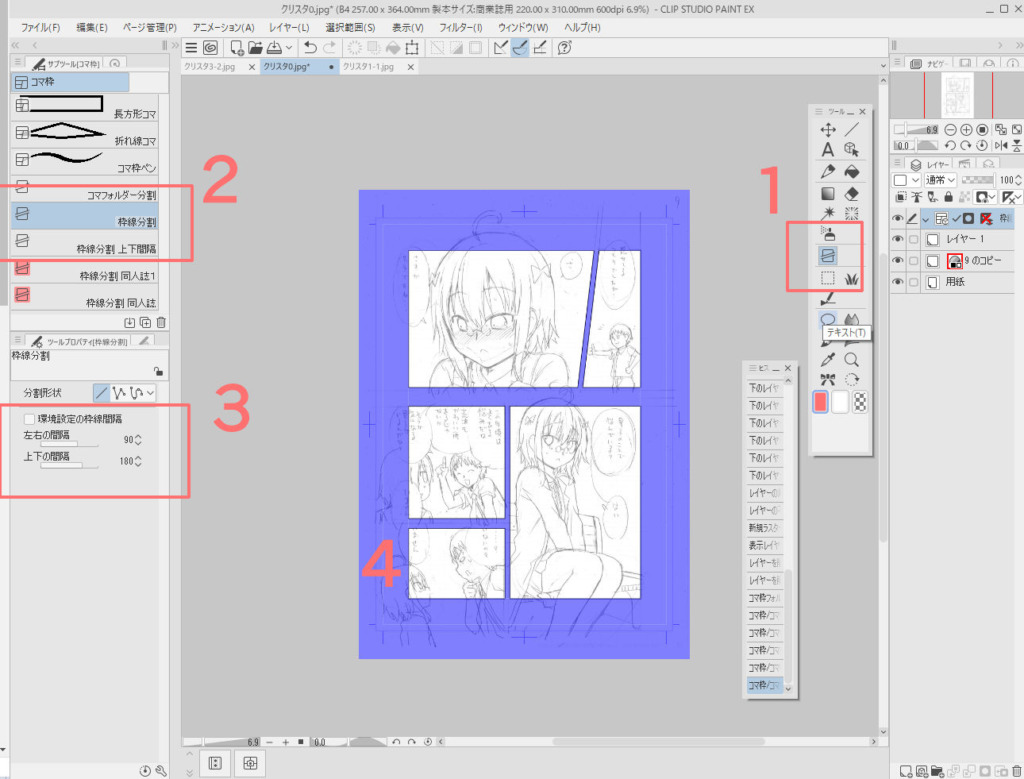Zoom out in Navigator panel
The image size is (1024, 779).
coord(951,130)
